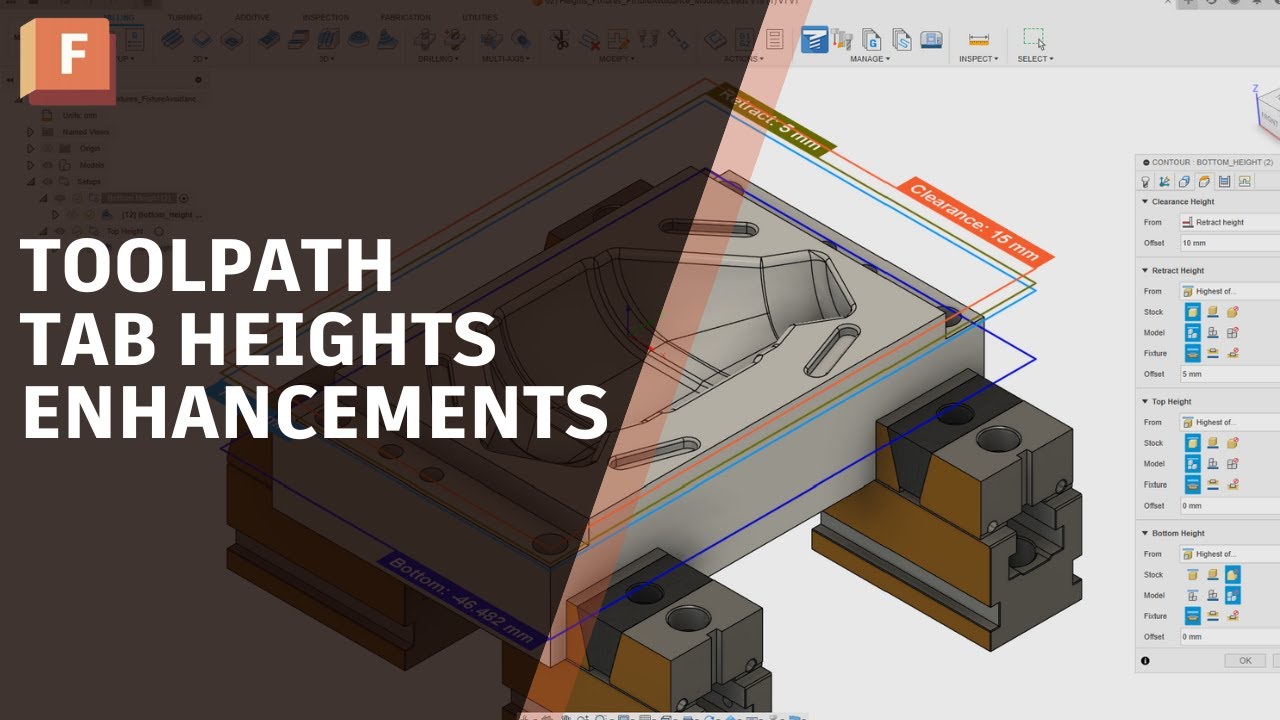The height and width of the screenshot is (720, 1280).
Task: Select Model top icon under Top Height
Action: coord(1193,464)
